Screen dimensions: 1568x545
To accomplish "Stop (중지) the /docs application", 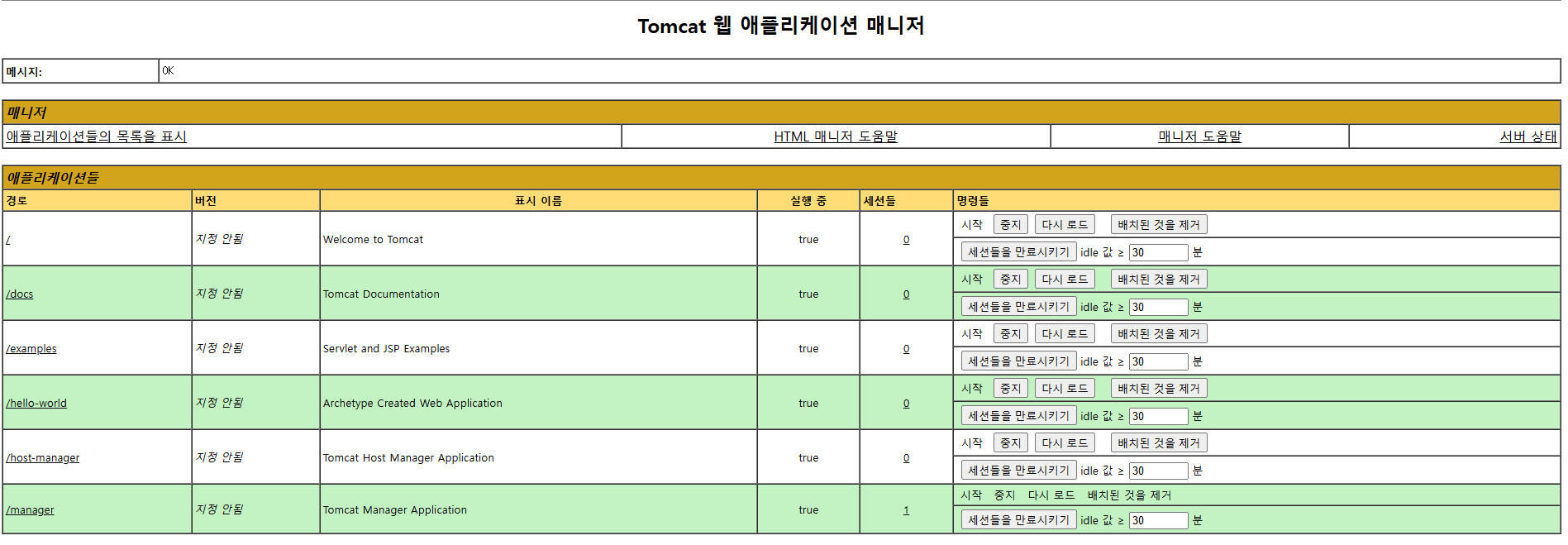I will 1010,280.
